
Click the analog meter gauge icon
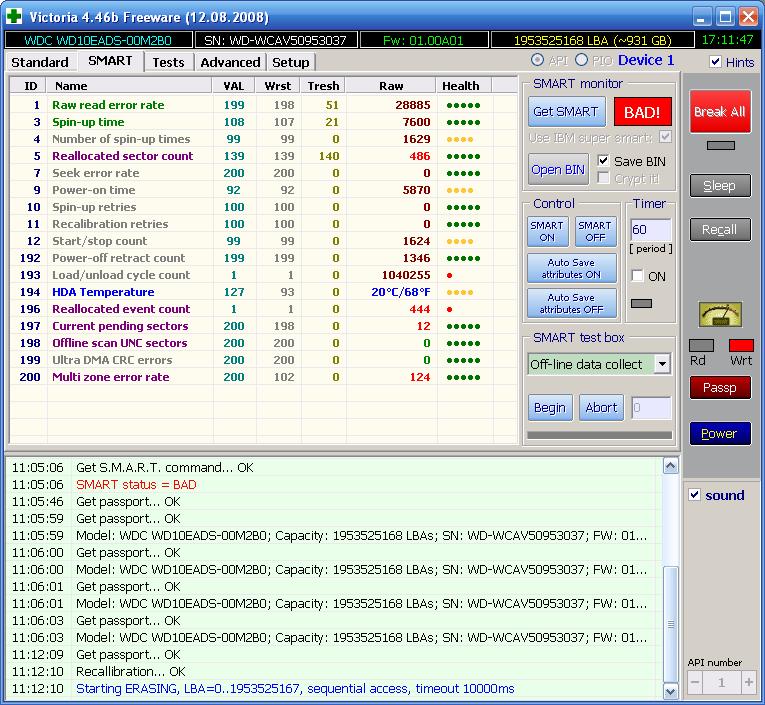pos(720,315)
